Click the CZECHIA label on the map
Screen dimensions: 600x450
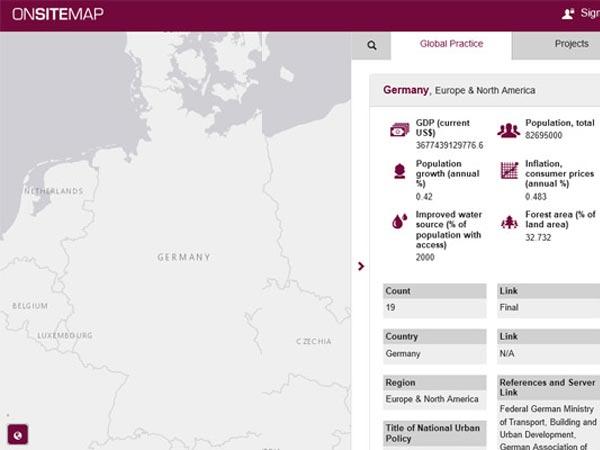pos(314,341)
